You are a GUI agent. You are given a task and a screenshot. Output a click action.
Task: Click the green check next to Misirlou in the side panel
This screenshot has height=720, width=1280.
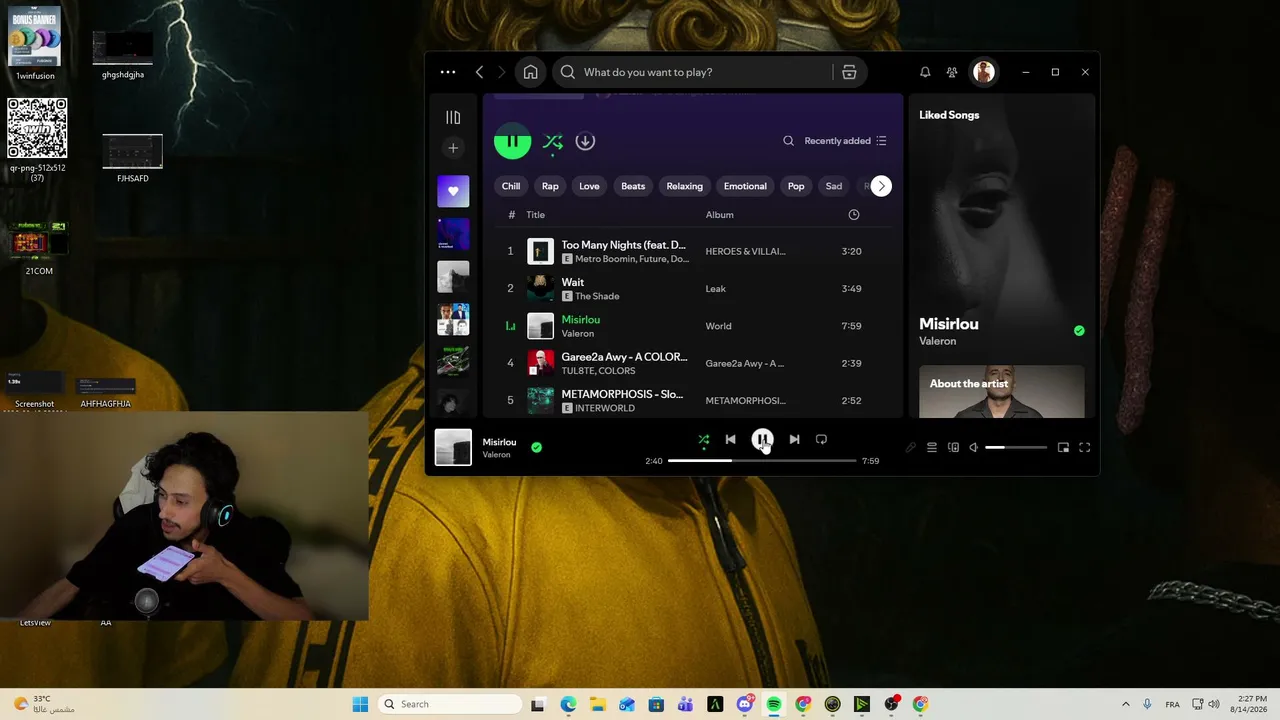[1079, 330]
